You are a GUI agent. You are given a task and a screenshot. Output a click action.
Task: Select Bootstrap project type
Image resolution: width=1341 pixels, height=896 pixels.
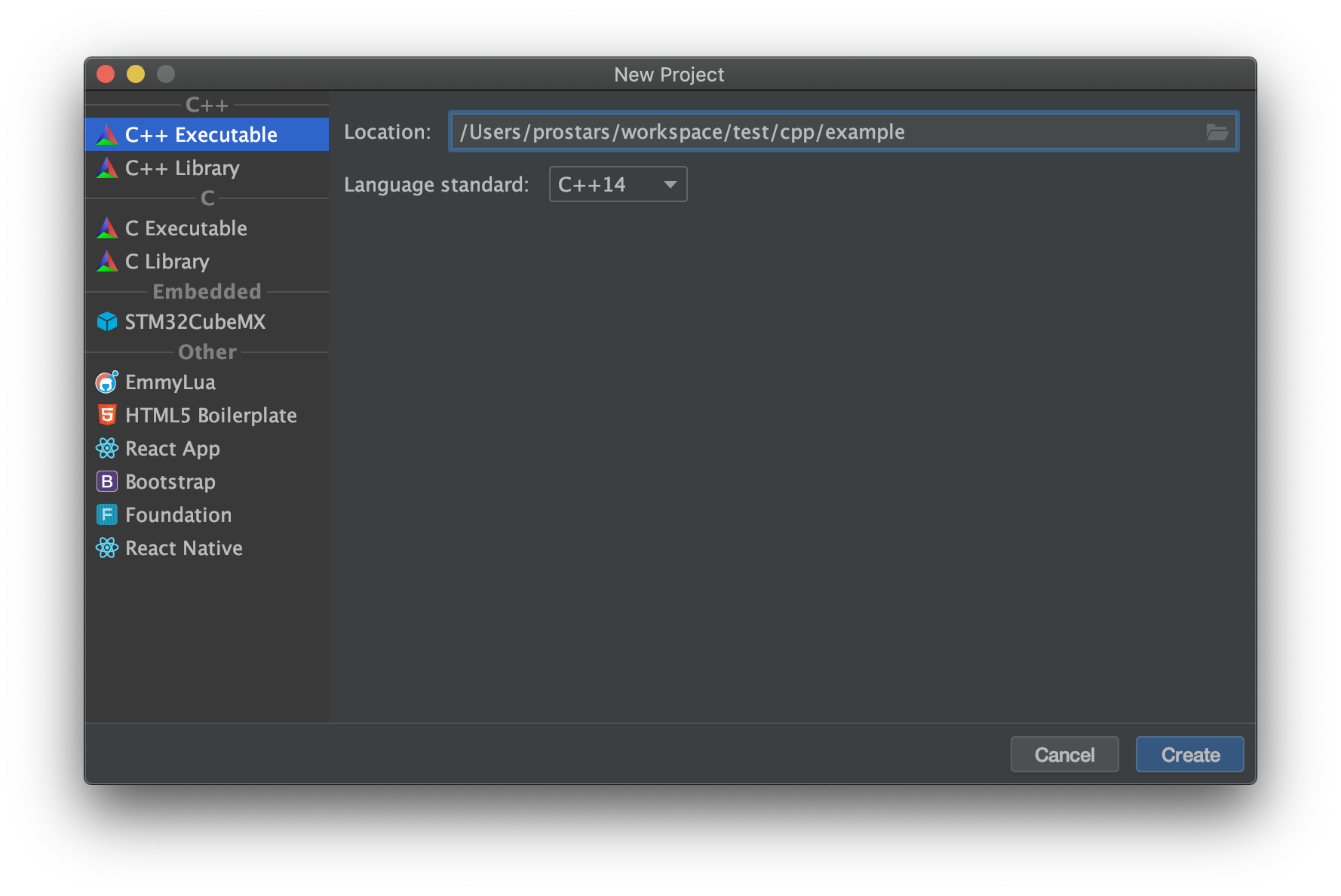click(207, 482)
